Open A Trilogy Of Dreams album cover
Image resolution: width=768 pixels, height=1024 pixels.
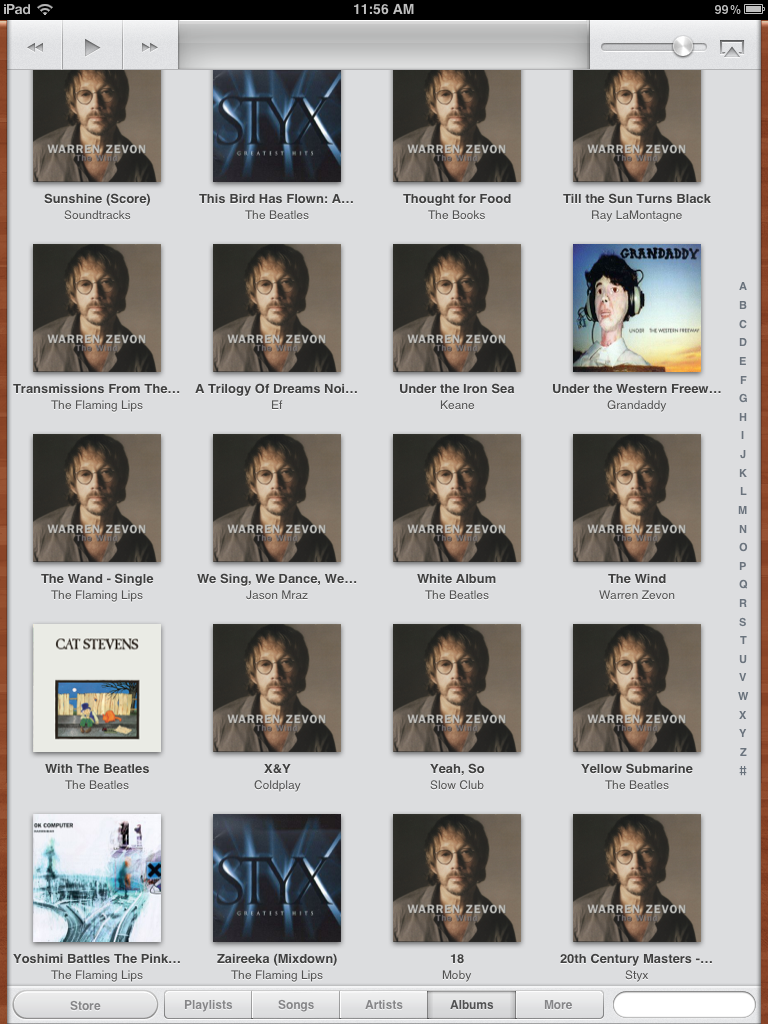pos(277,308)
